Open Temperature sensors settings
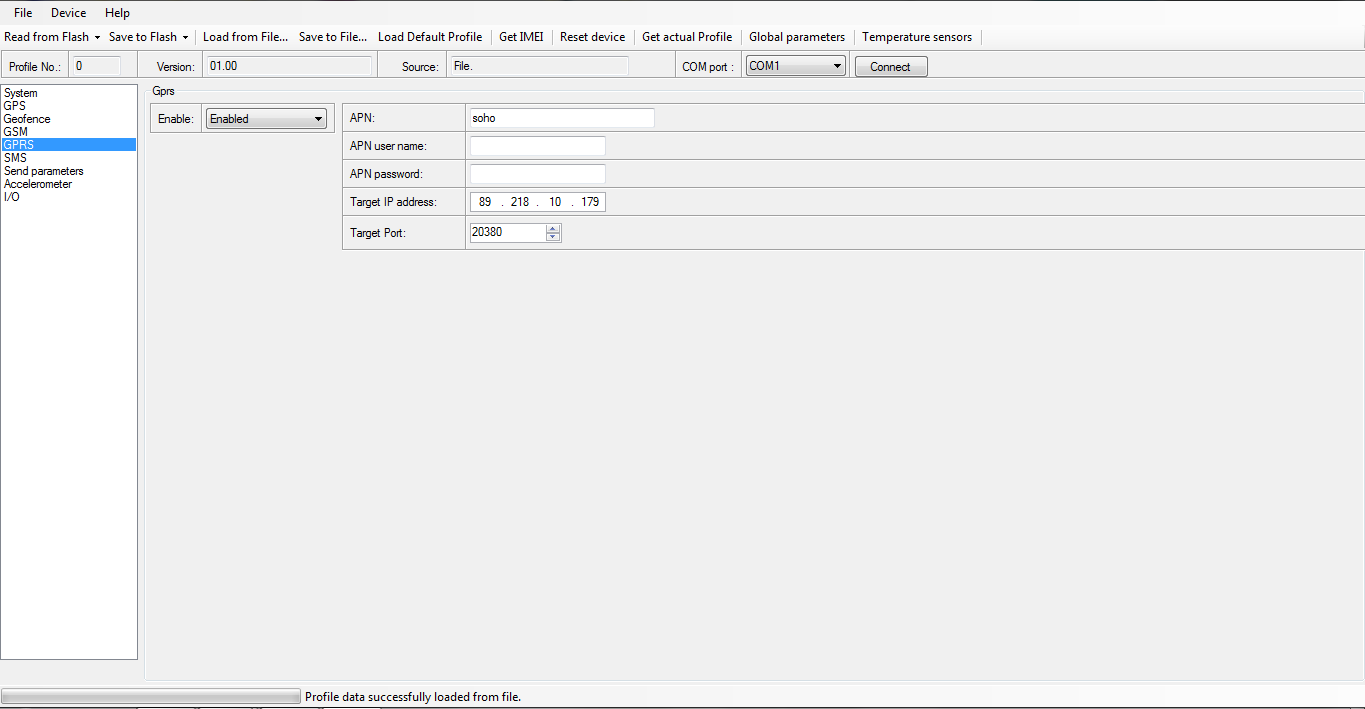 pyautogui.click(x=917, y=37)
